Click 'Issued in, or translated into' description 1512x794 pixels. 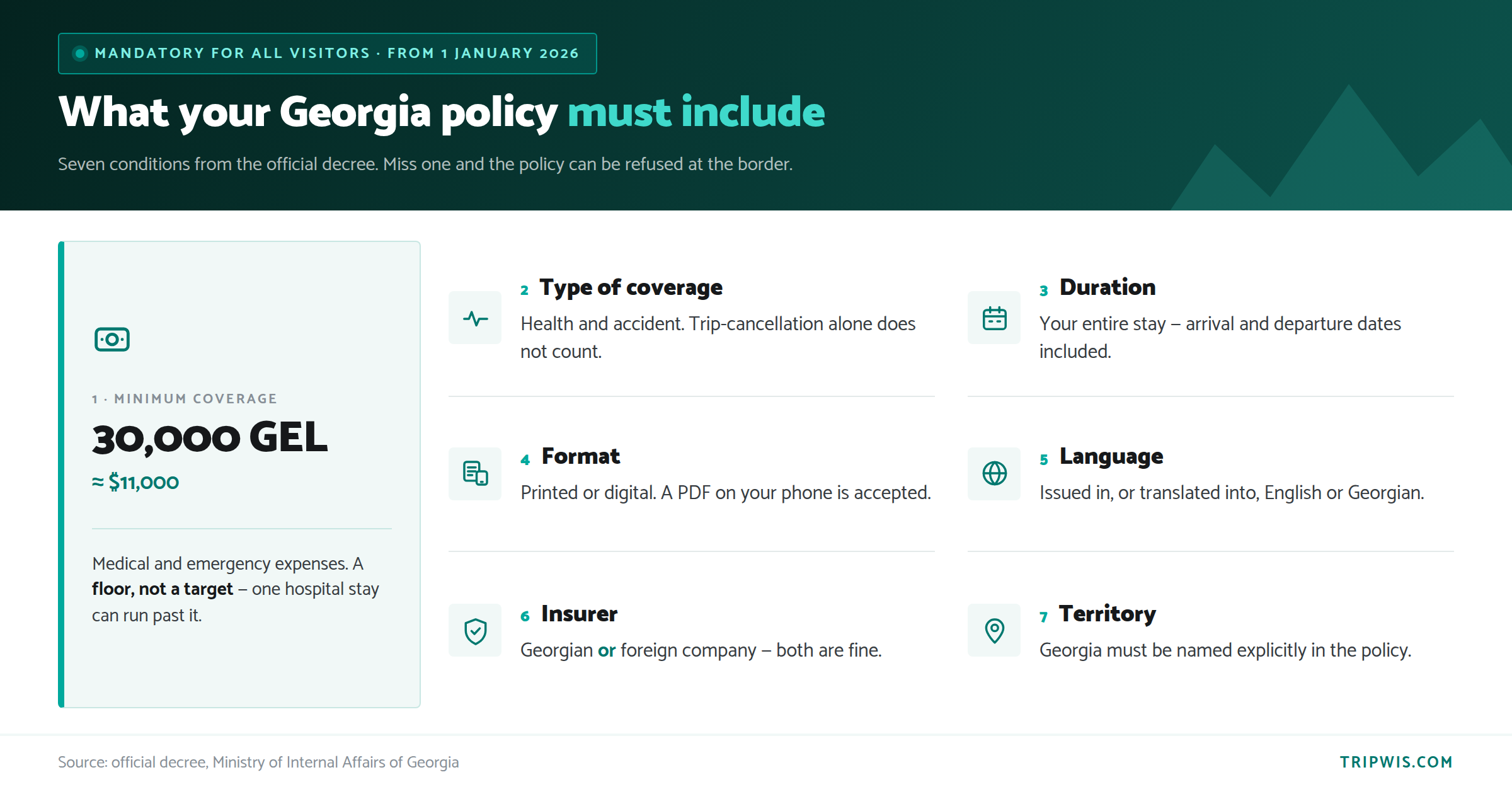tap(1232, 493)
